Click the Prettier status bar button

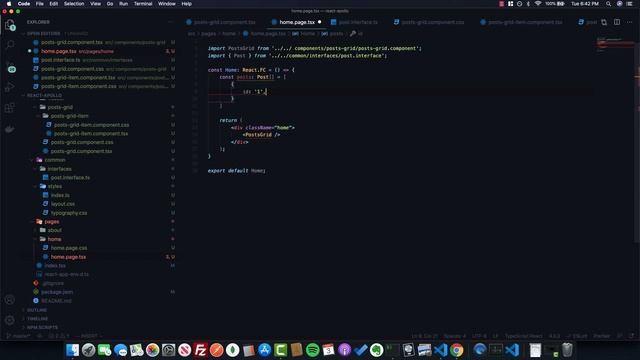pyautogui.click(x=601, y=336)
